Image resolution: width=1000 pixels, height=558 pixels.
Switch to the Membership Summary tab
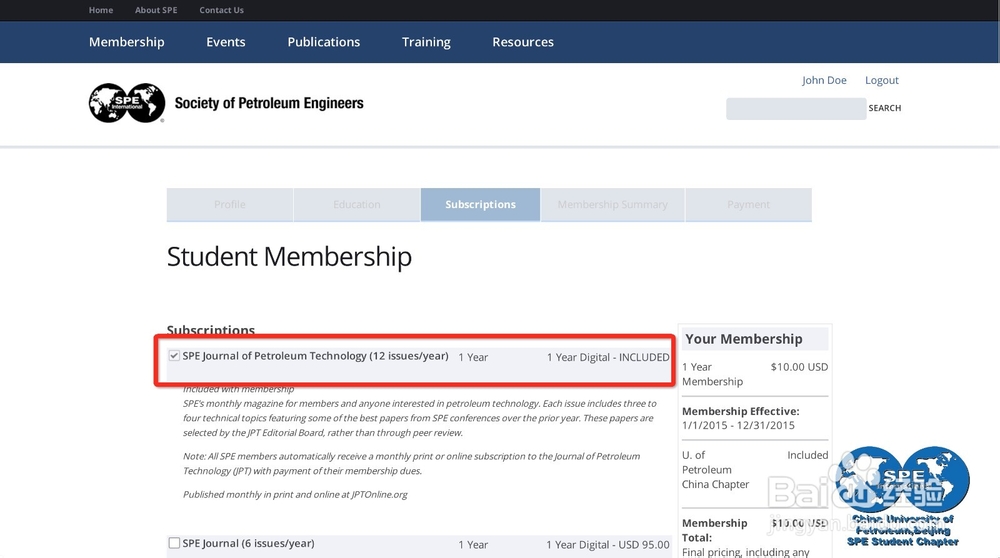coord(612,204)
